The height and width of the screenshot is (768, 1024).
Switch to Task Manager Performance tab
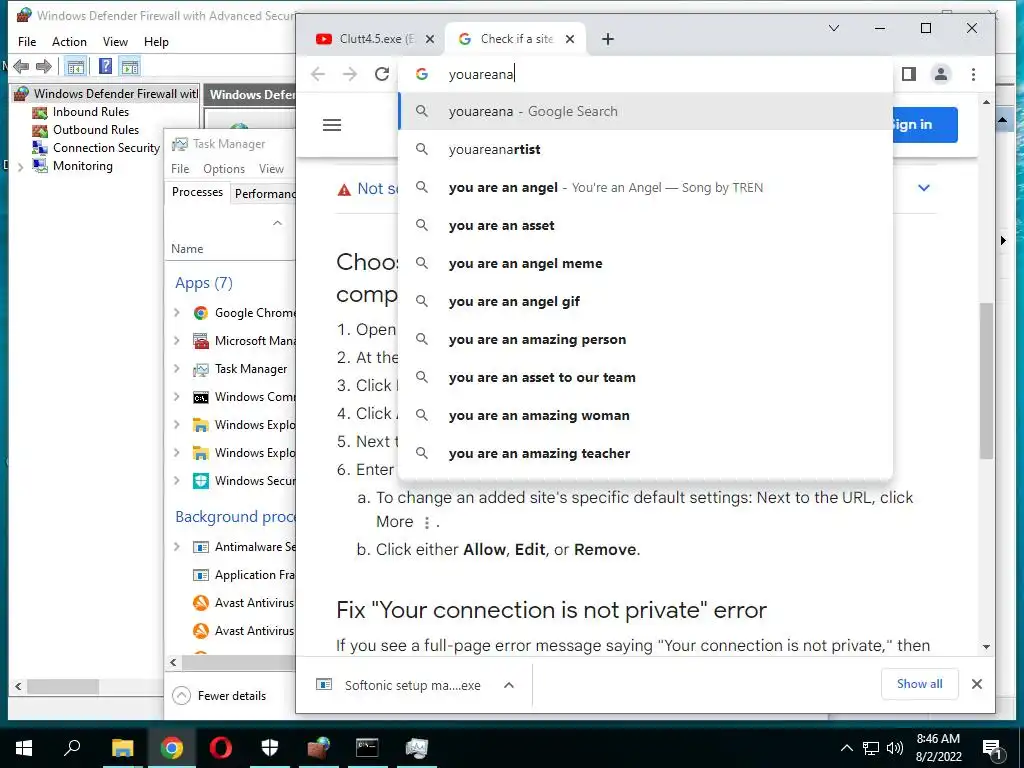(264, 193)
